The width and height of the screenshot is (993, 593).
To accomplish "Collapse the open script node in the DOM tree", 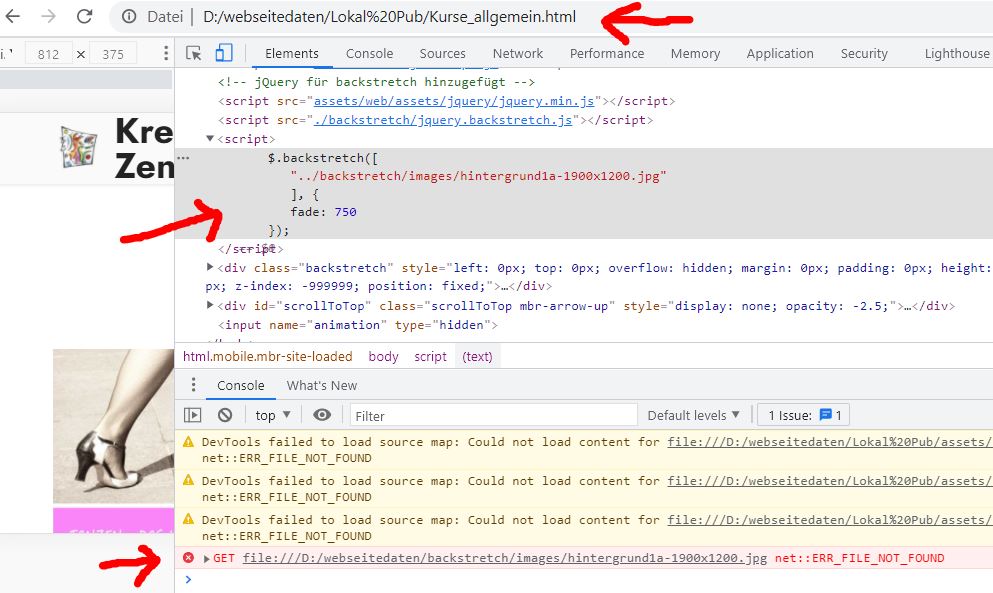I will pyautogui.click(x=210, y=139).
